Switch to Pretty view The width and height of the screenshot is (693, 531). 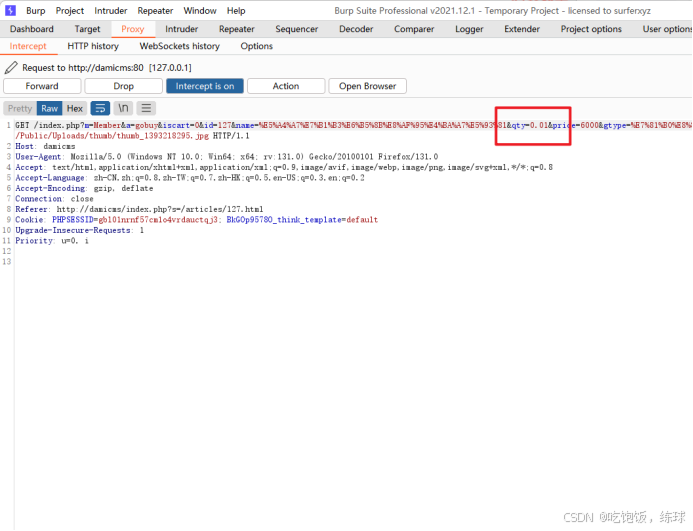point(20,108)
